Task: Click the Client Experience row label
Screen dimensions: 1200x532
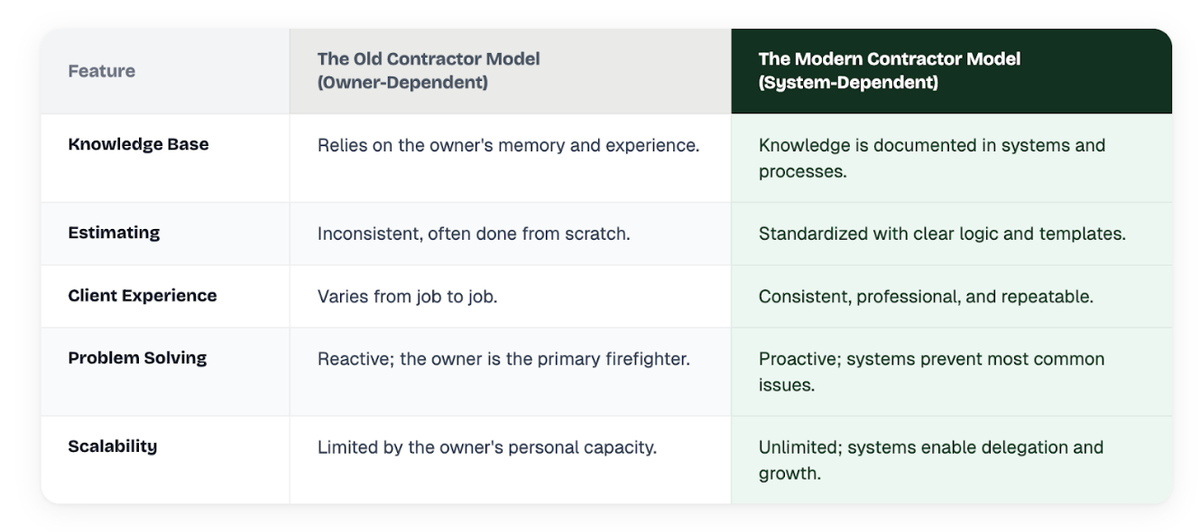Action: (x=142, y=295)
